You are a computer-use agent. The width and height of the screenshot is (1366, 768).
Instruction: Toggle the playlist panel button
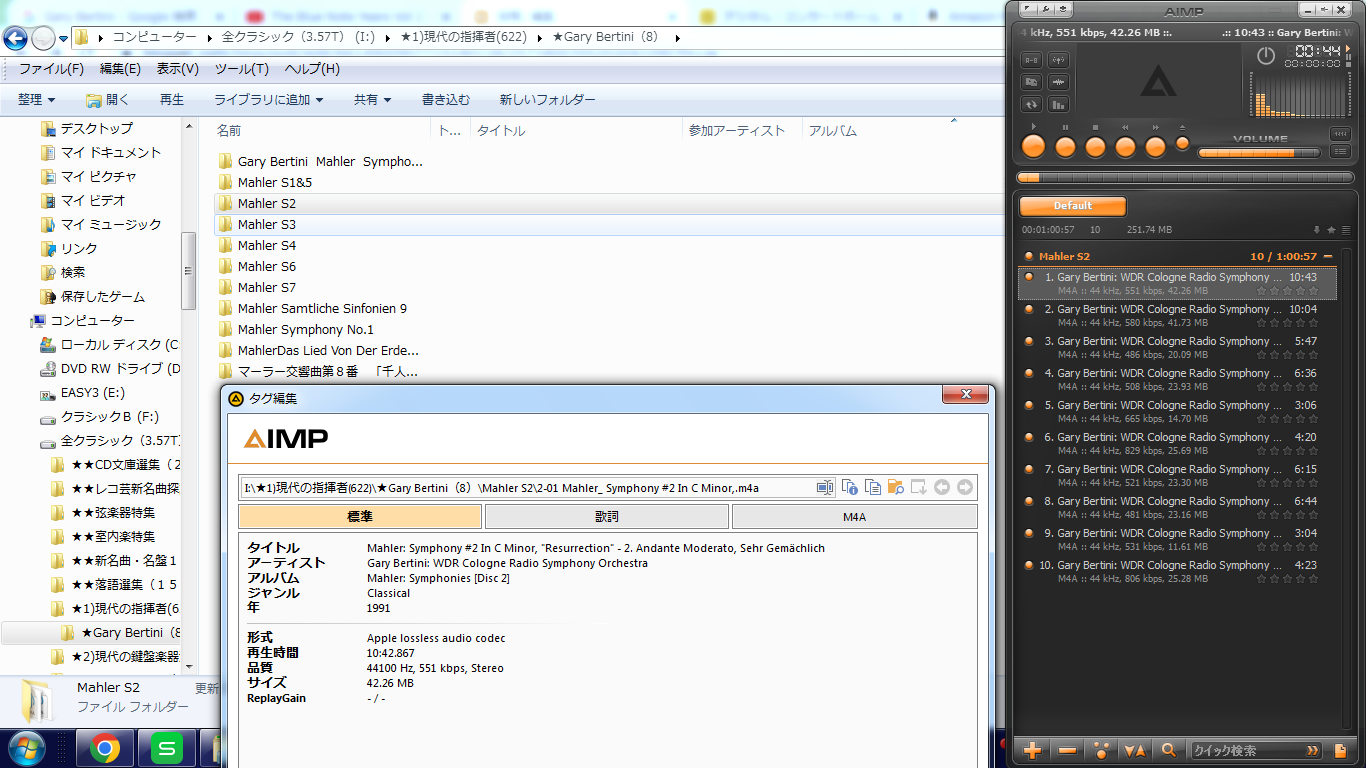[x=1340, y=152]
